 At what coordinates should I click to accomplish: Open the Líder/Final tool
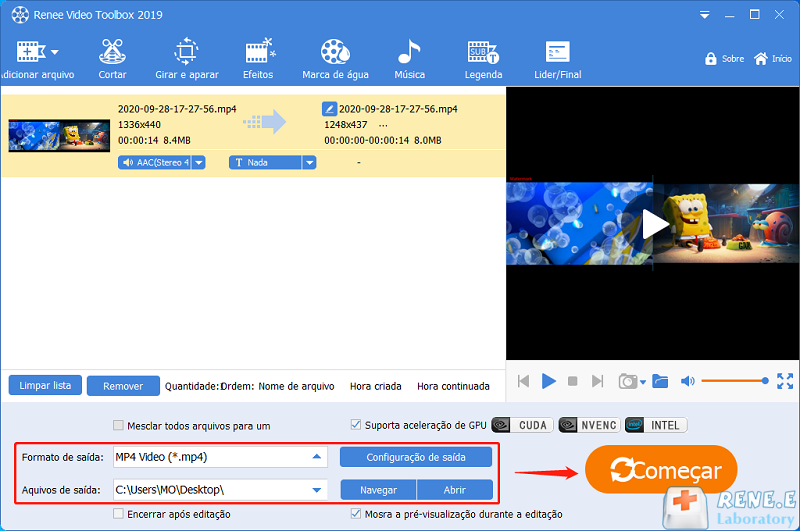click(558, 60)
